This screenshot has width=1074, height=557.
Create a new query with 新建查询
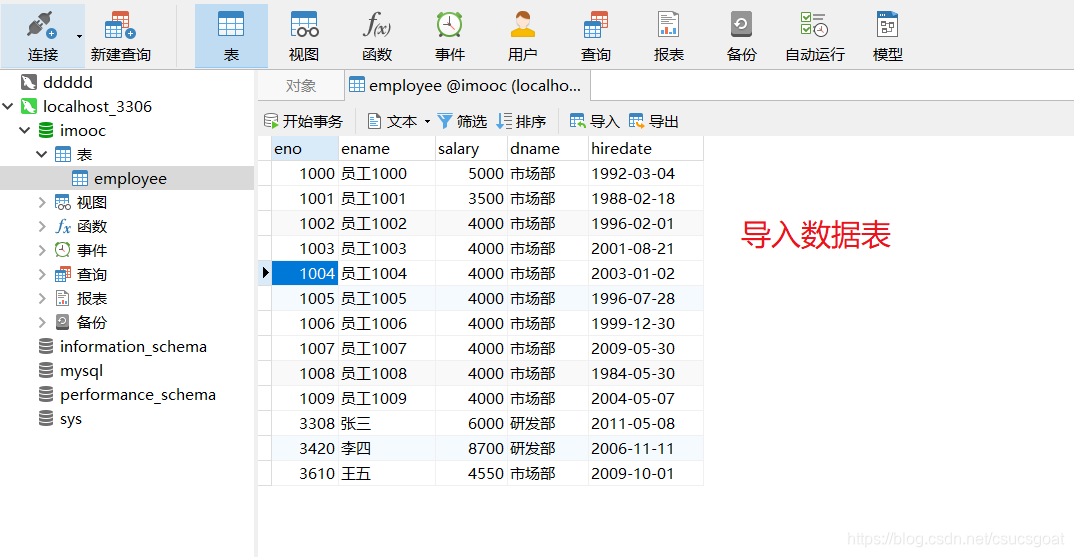point(121,36)
